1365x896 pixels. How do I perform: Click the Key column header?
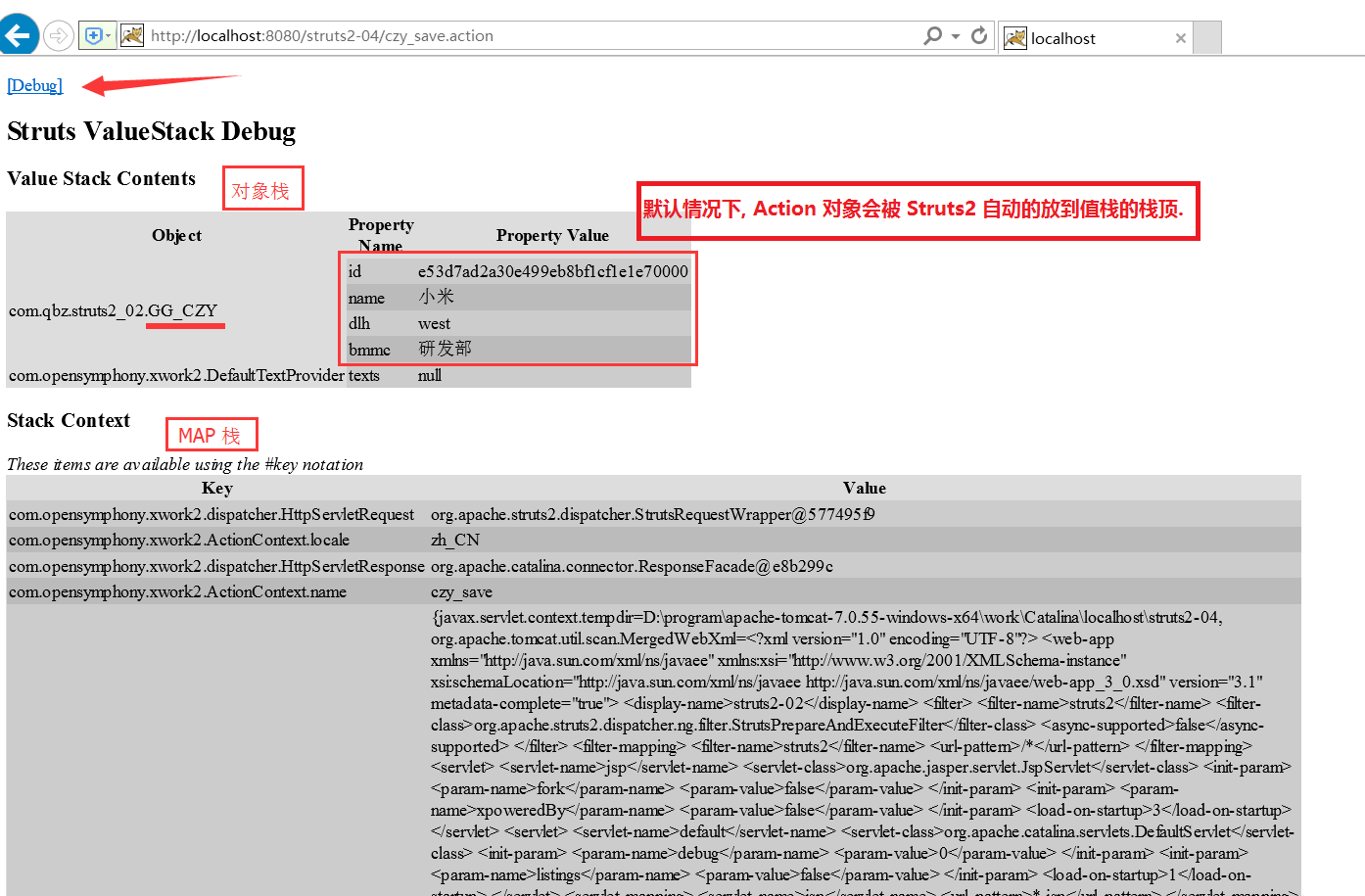point(217,488)
